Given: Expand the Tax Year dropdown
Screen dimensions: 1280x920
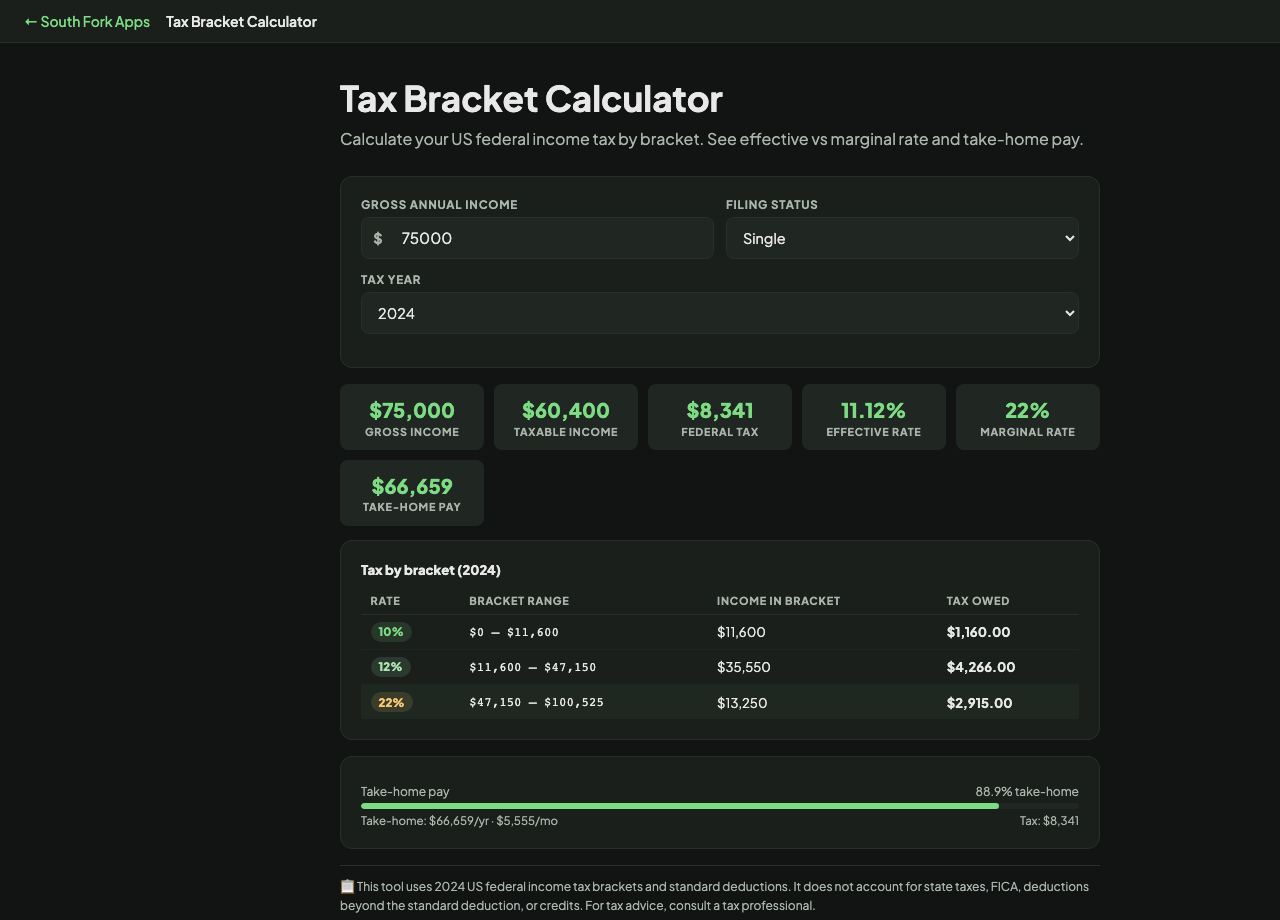Looking at the screenshot, I should pos(720,313).
